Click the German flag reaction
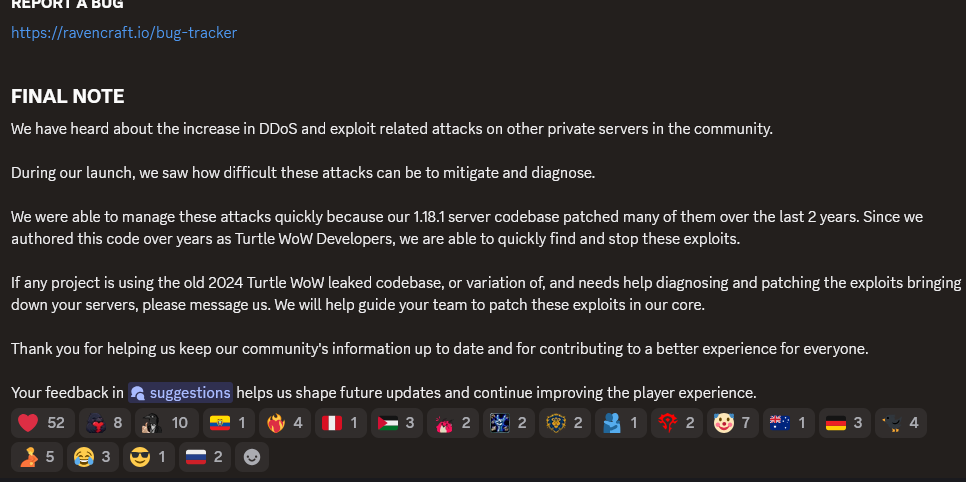The height and width of the screenshot is (482, 966). tap(845, 423)
